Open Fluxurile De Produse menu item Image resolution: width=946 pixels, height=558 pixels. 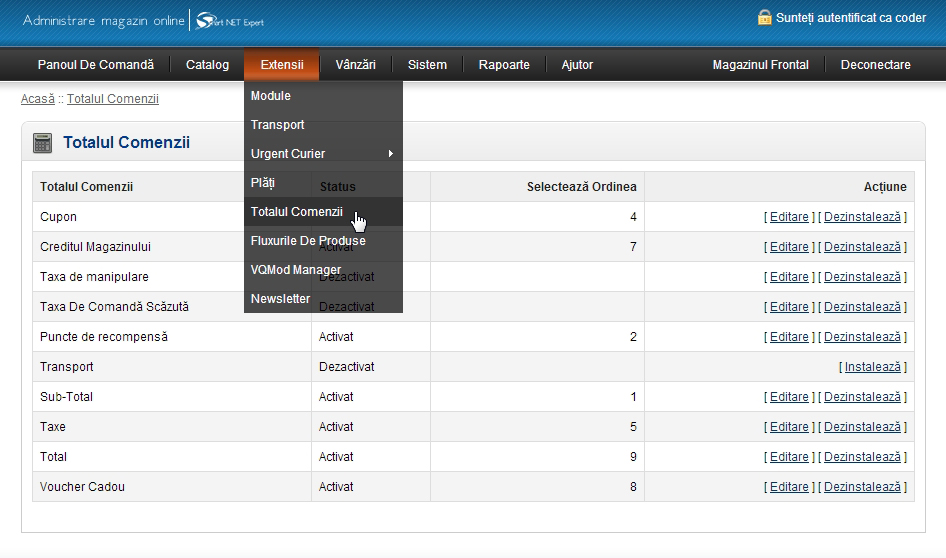coord(308,241)
